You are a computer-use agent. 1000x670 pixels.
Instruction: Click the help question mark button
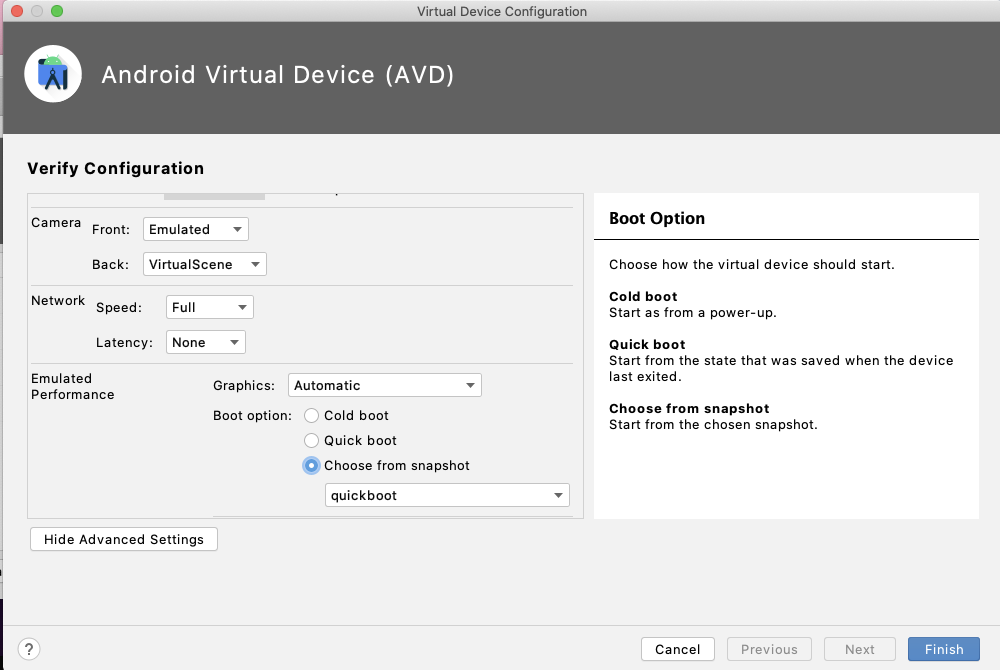coord(30,649)
